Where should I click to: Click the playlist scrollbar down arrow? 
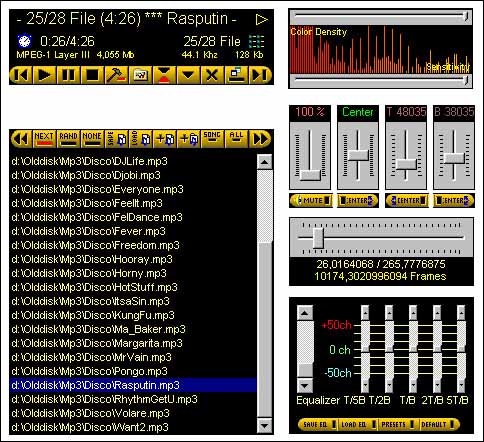coord(265,426)
